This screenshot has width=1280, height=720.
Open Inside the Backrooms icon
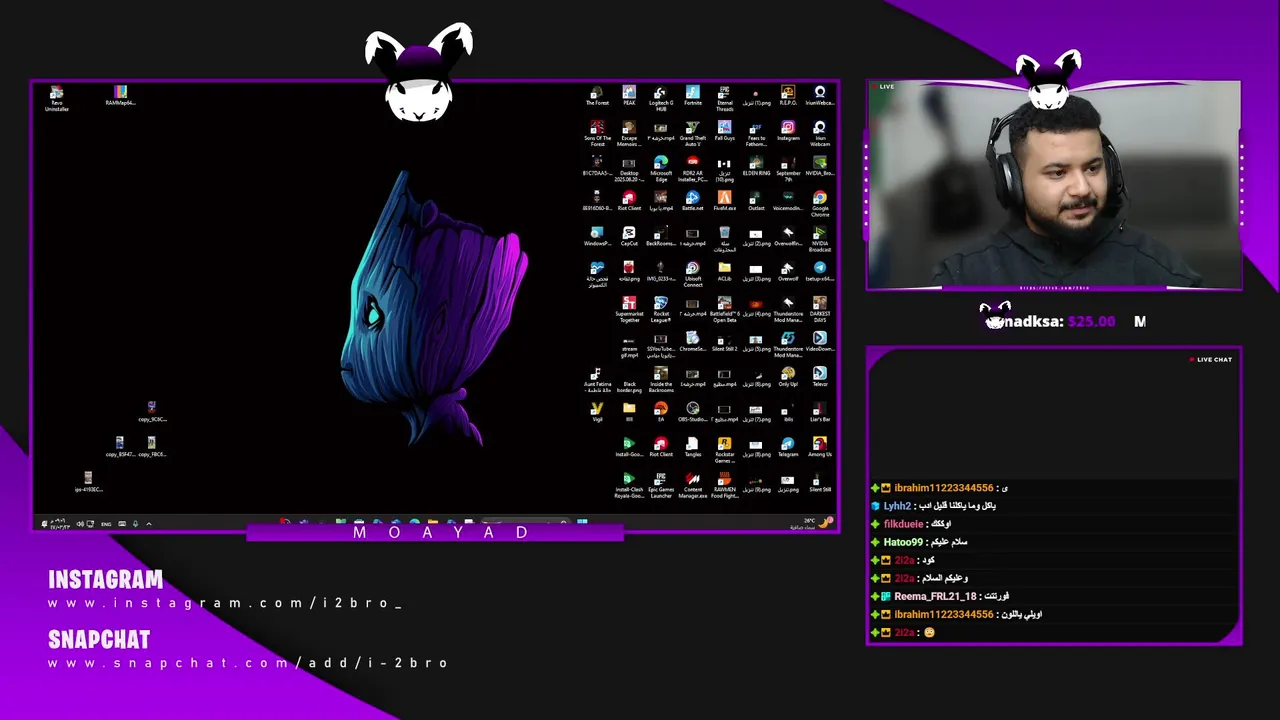[661, 379]
